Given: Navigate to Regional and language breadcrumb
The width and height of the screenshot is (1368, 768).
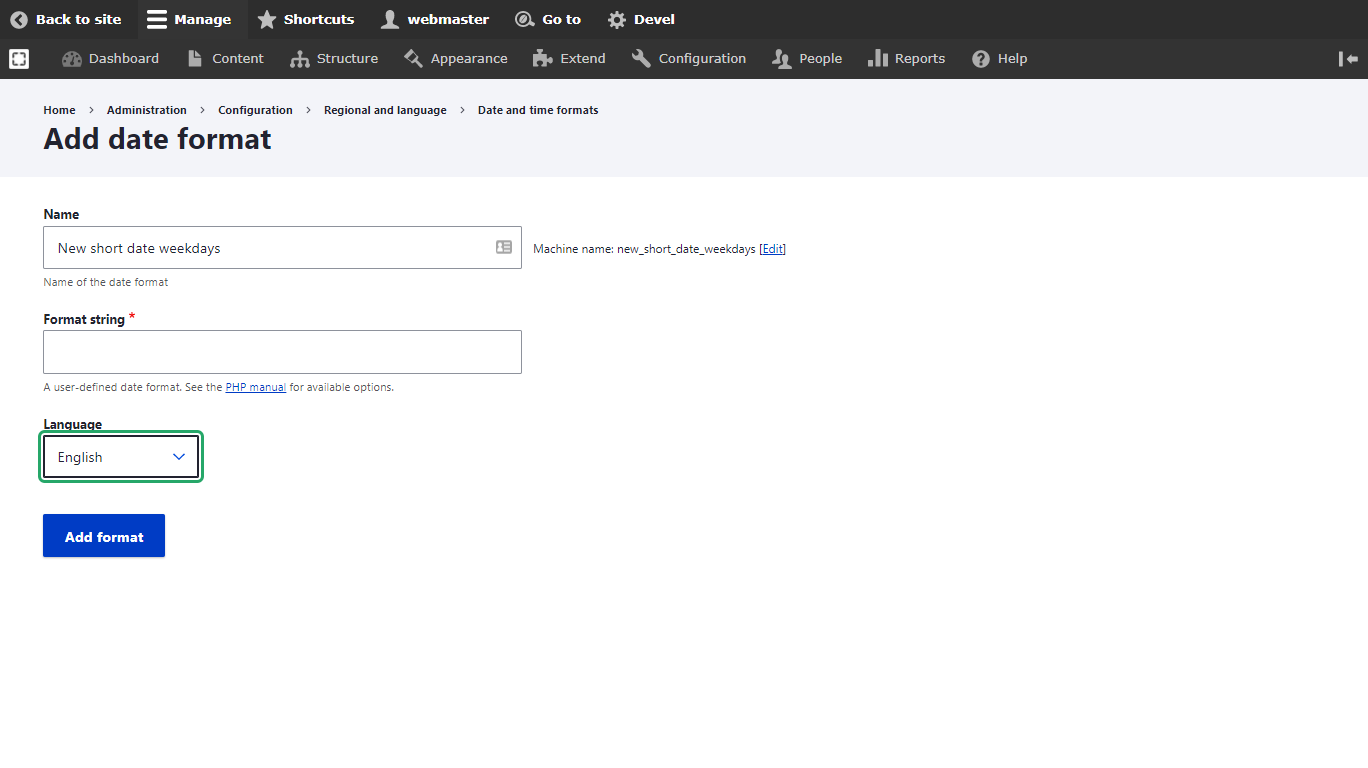Looking at the screenshot, I should coord(385,110).
